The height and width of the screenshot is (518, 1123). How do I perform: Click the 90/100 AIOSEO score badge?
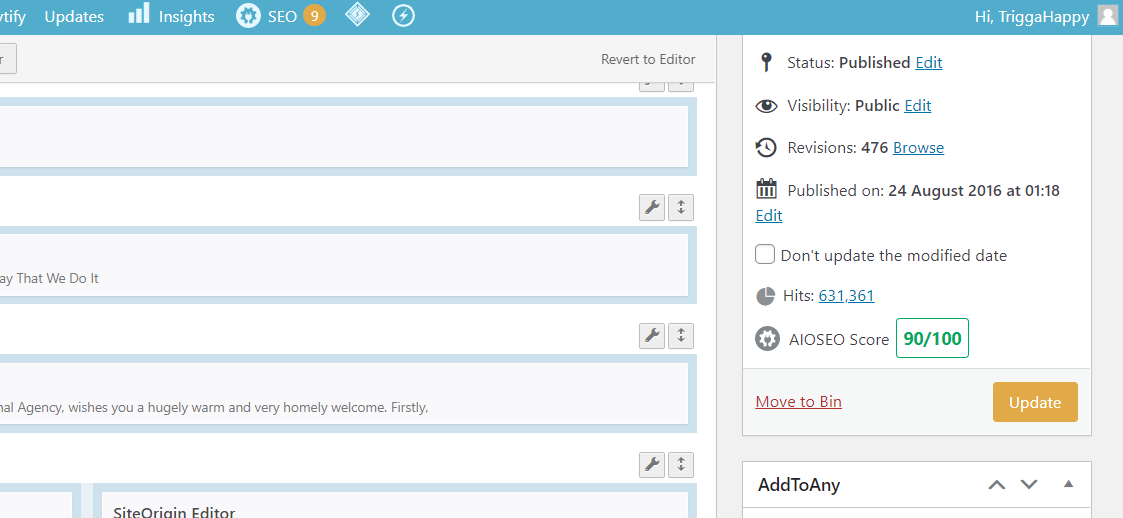932,338
